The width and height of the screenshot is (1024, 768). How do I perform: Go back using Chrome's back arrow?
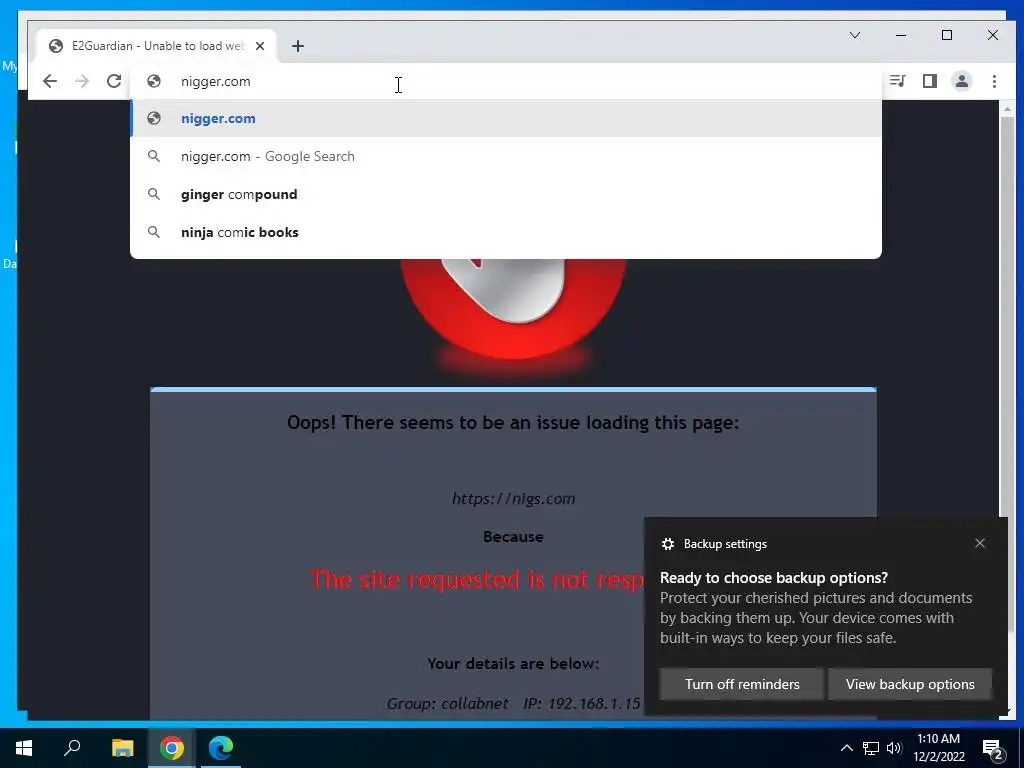[x=50, y=81]
